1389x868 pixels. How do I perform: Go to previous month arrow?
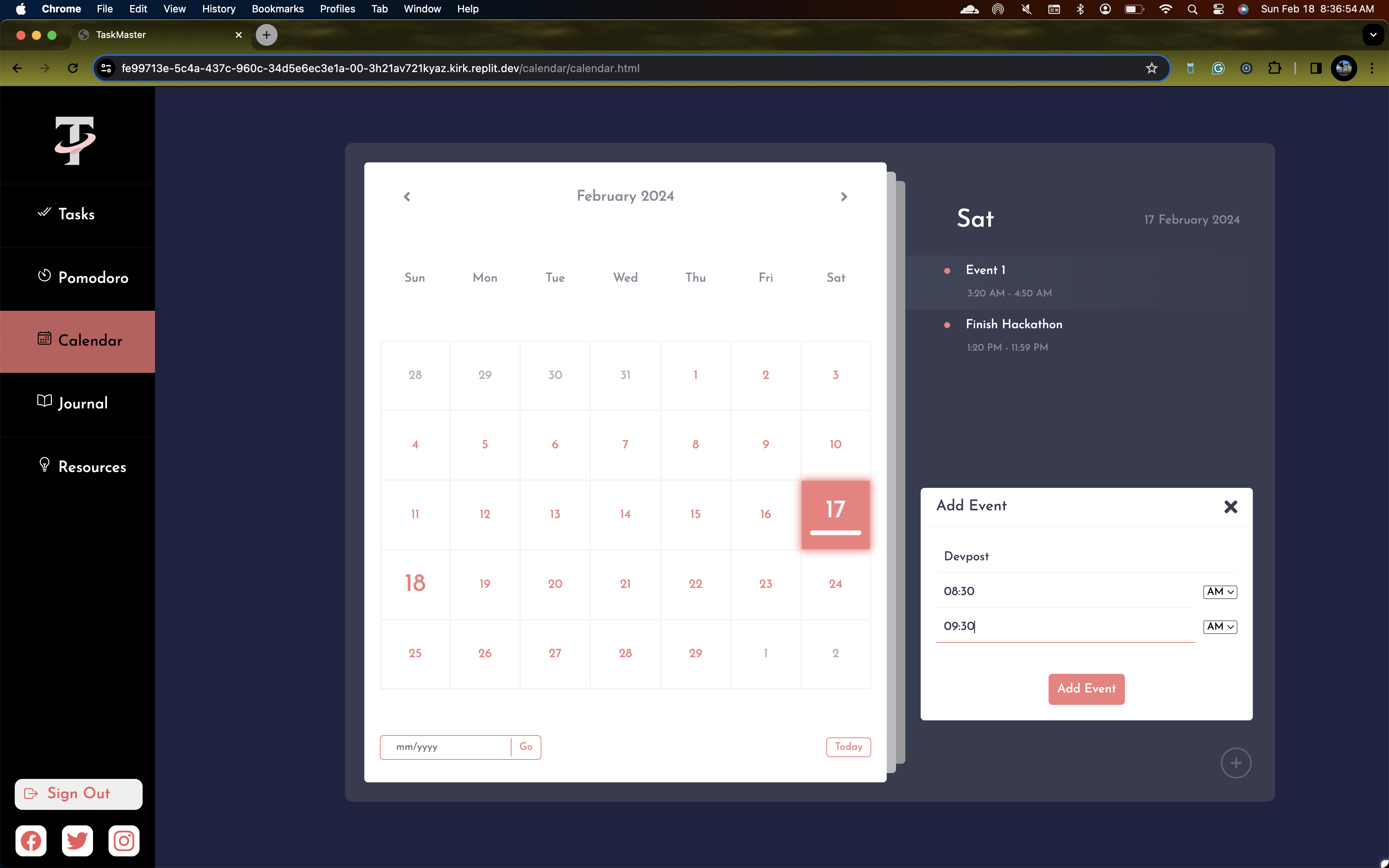[x=407, y=197]
